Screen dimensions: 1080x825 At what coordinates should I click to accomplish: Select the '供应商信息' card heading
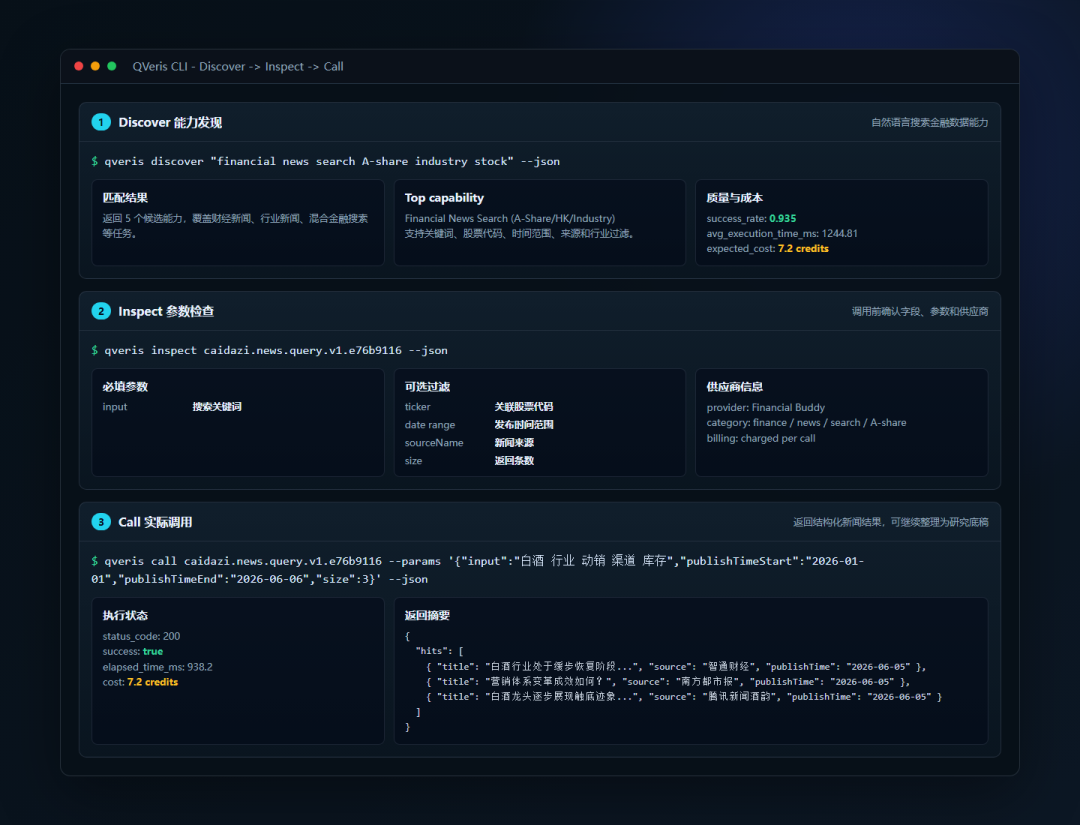point(734,386)
